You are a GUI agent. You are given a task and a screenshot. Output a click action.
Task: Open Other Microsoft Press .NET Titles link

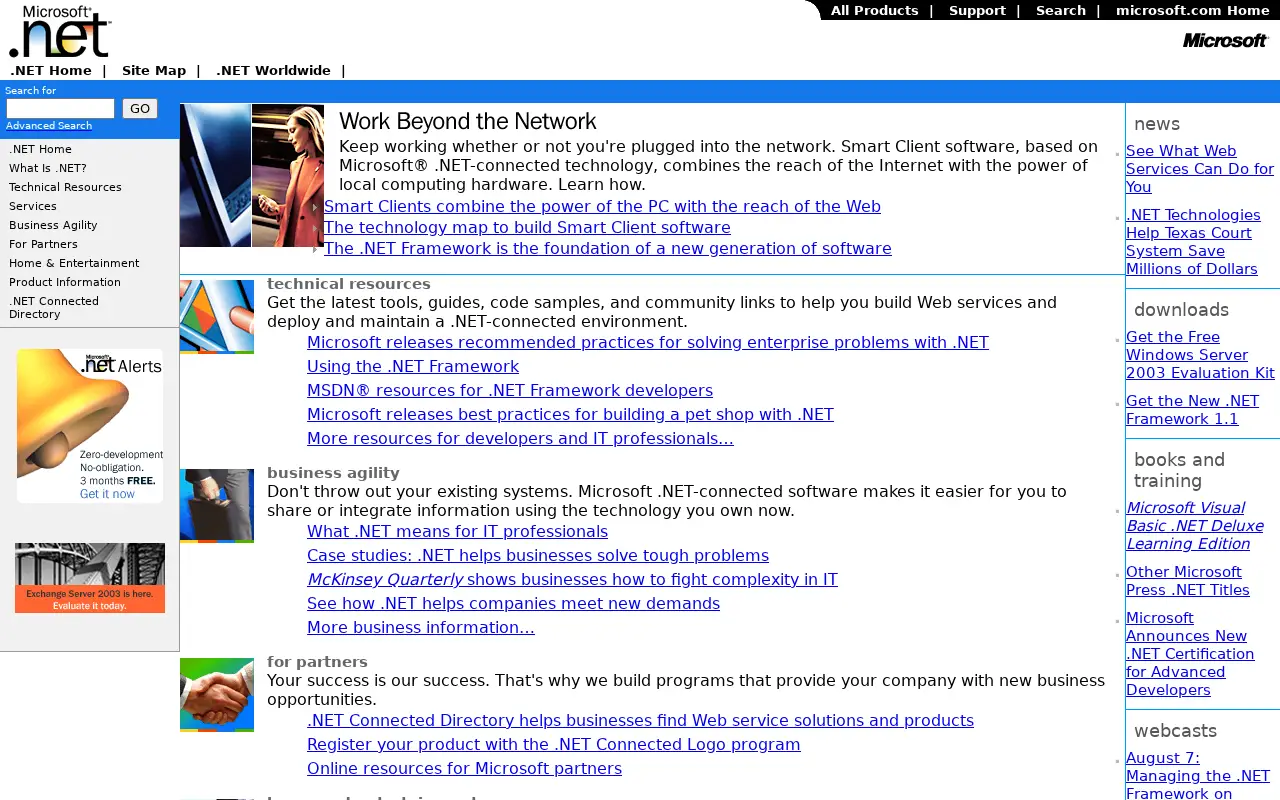tap(1188, 581)
